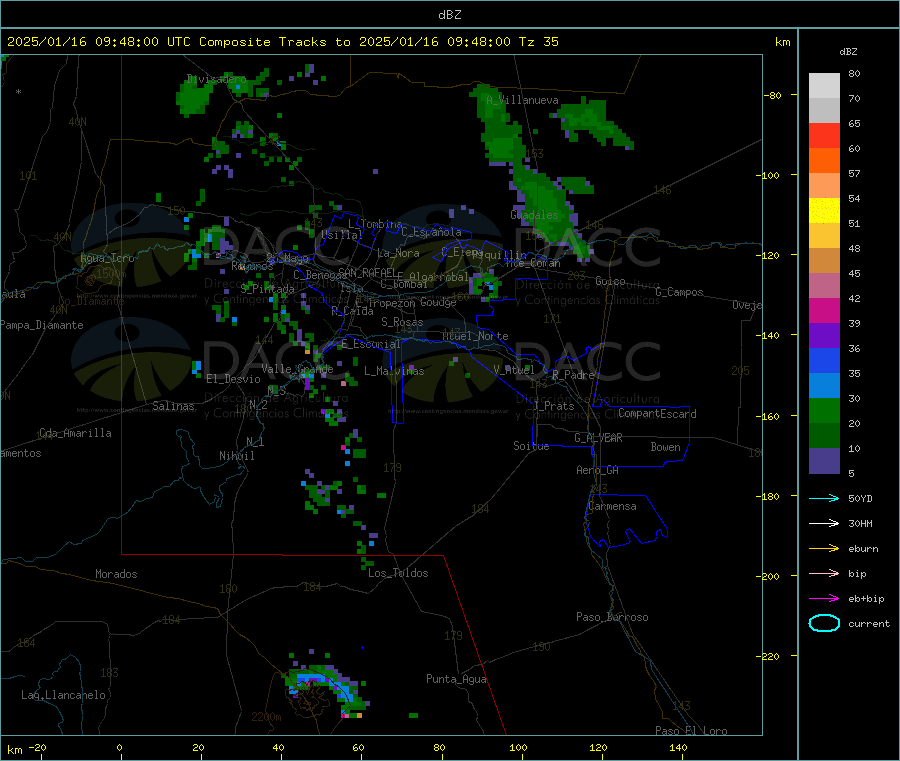The image size is (900, 761).
Task: Click the 'SAN_RAFAEL' map label
Action: [367, 272]
